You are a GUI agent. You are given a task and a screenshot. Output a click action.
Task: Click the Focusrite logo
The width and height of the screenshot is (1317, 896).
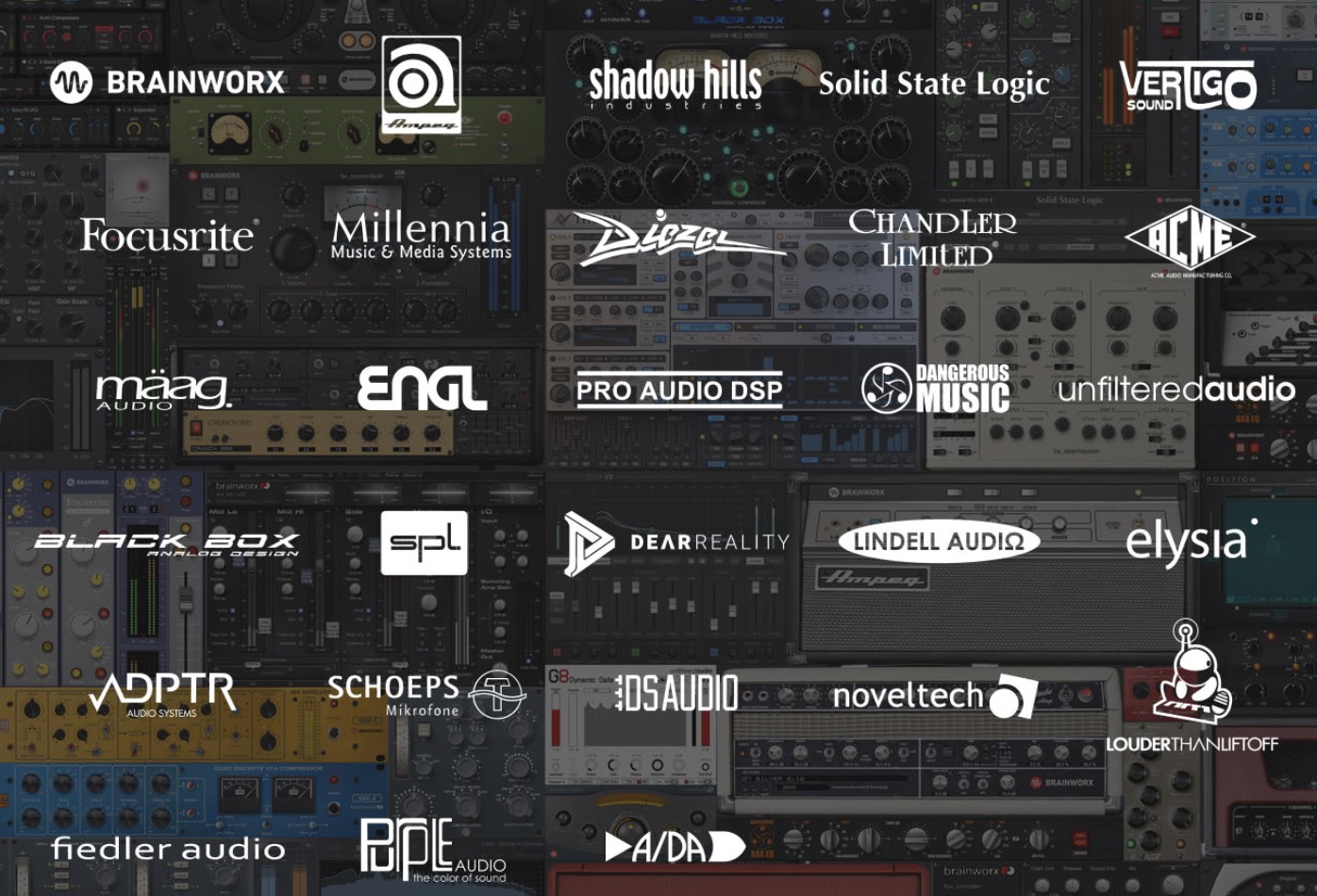coord(169,235)
